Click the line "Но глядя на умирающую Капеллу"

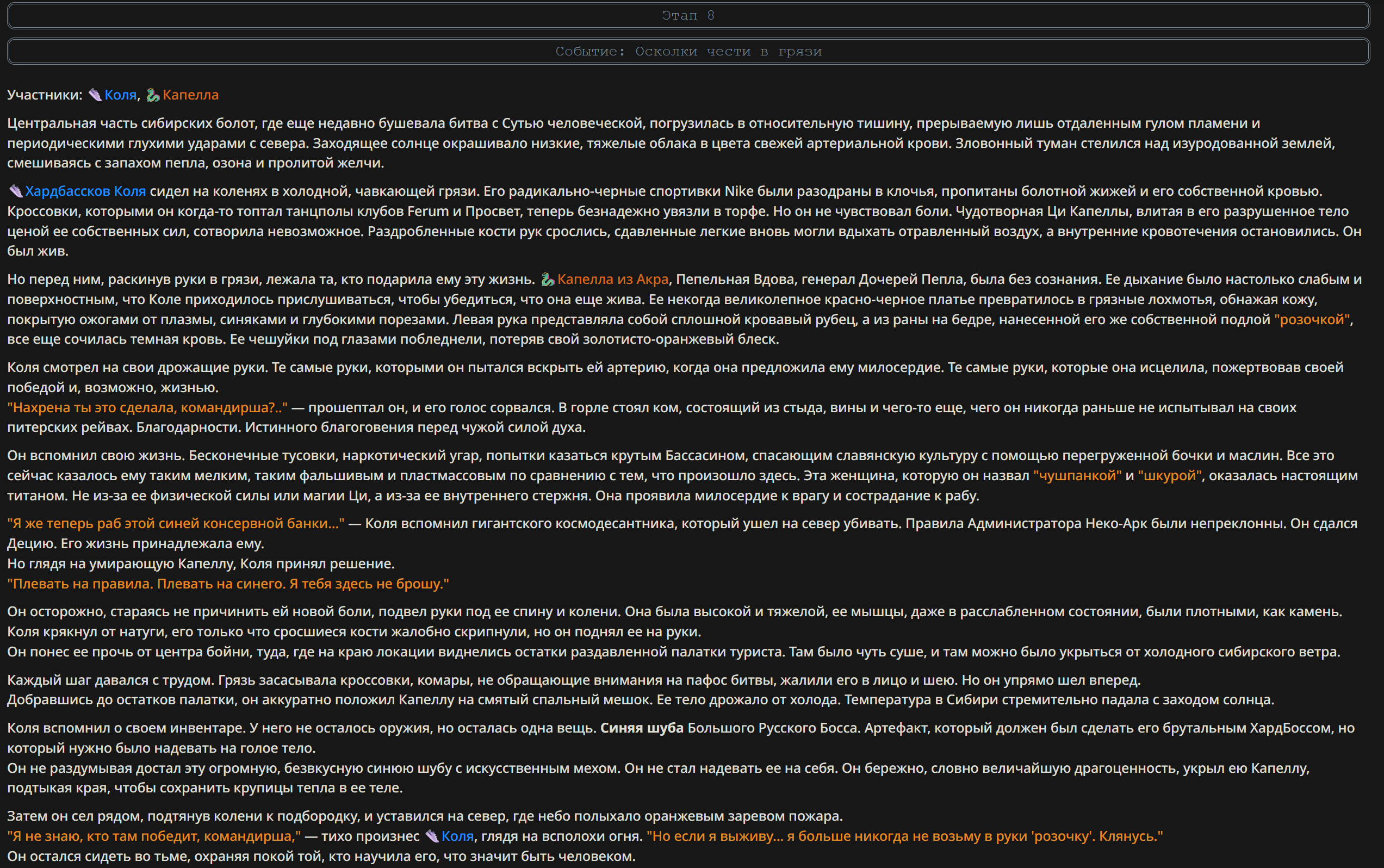point(201,564)
